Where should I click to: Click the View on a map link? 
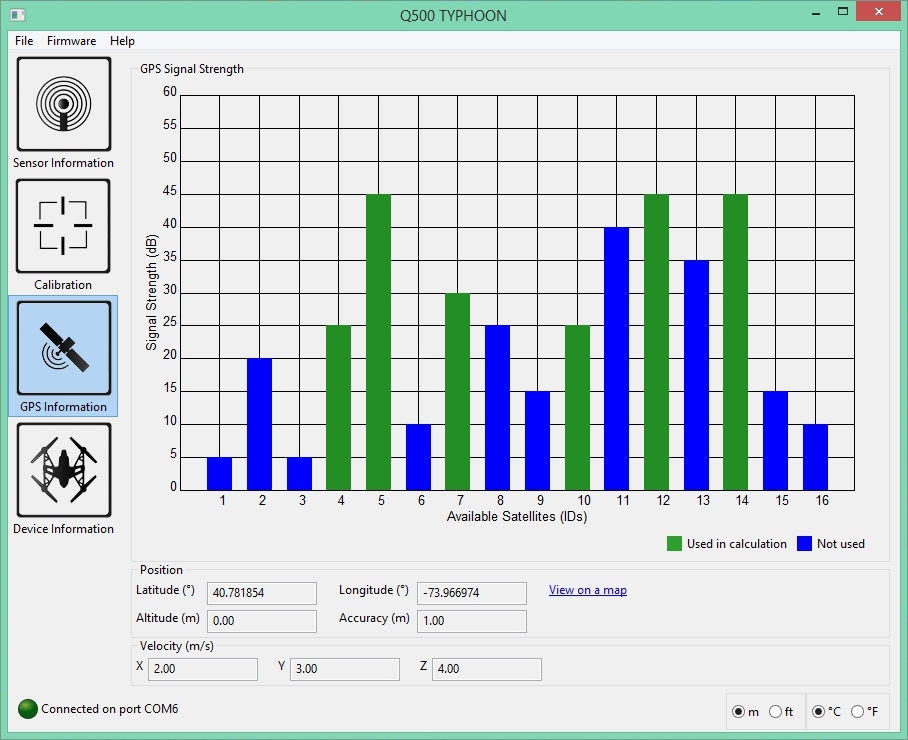588,590
